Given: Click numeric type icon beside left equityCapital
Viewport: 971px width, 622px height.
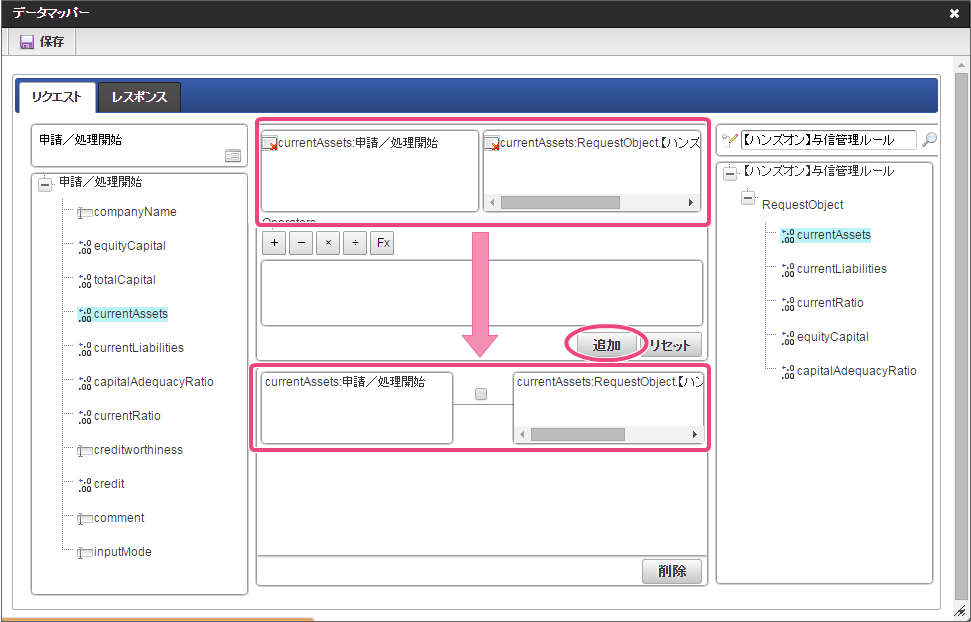Looking at the screenshot, I should tap(85, 247).
